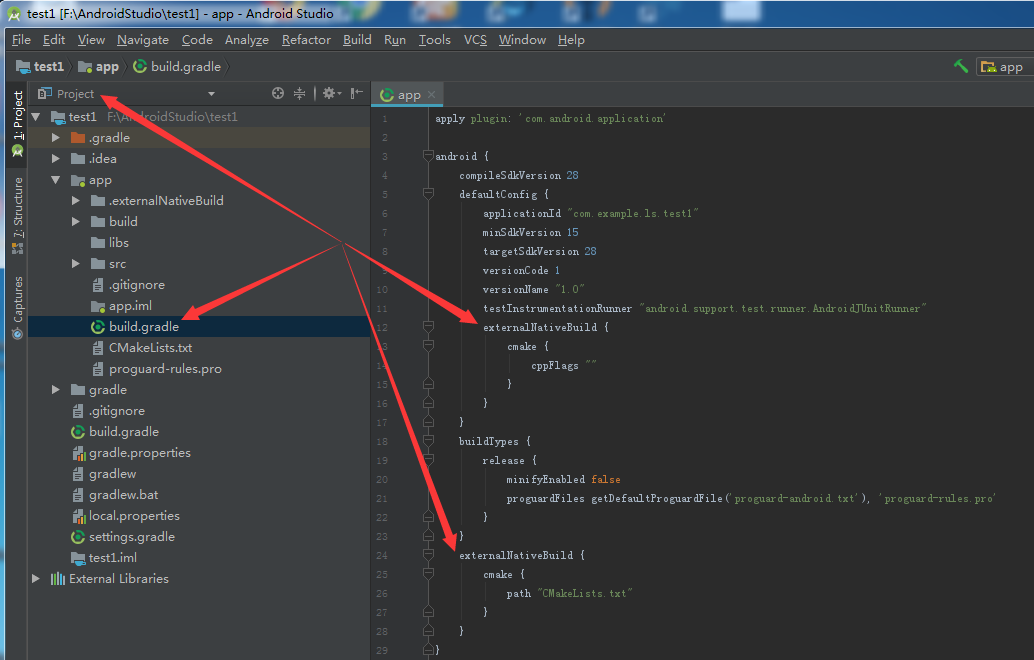The image size is (1034, 660).
Task: Select local.properties file
Action: 134,516
